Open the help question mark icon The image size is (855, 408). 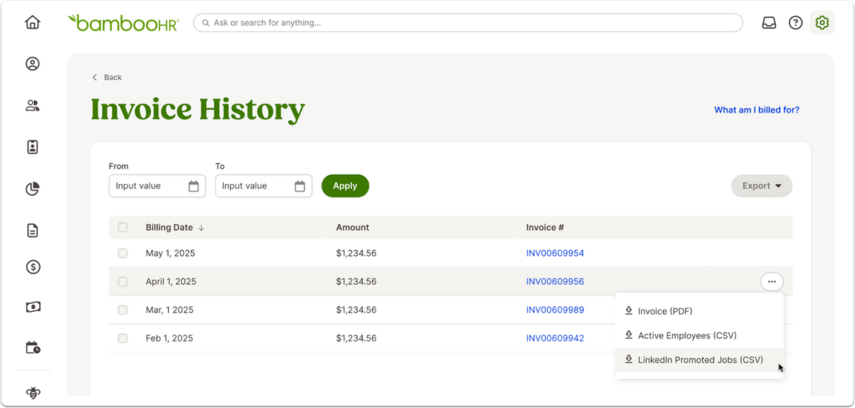coord(796,23)
